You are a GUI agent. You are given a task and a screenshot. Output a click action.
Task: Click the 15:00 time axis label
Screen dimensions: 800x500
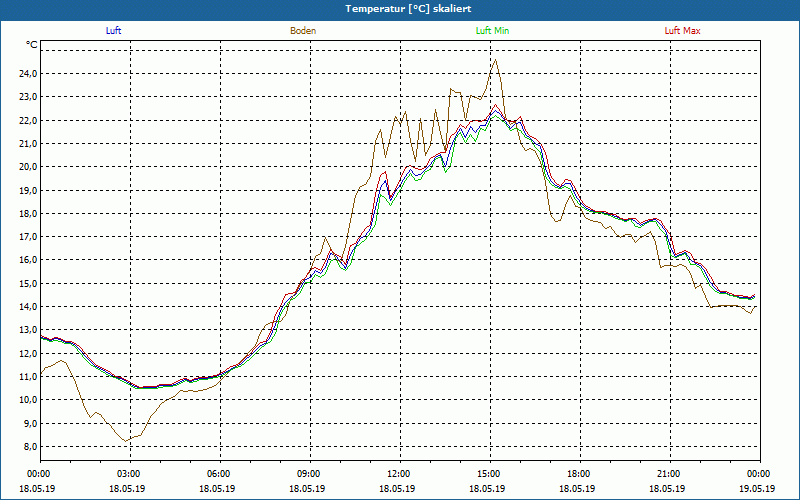tap(490, 474)
